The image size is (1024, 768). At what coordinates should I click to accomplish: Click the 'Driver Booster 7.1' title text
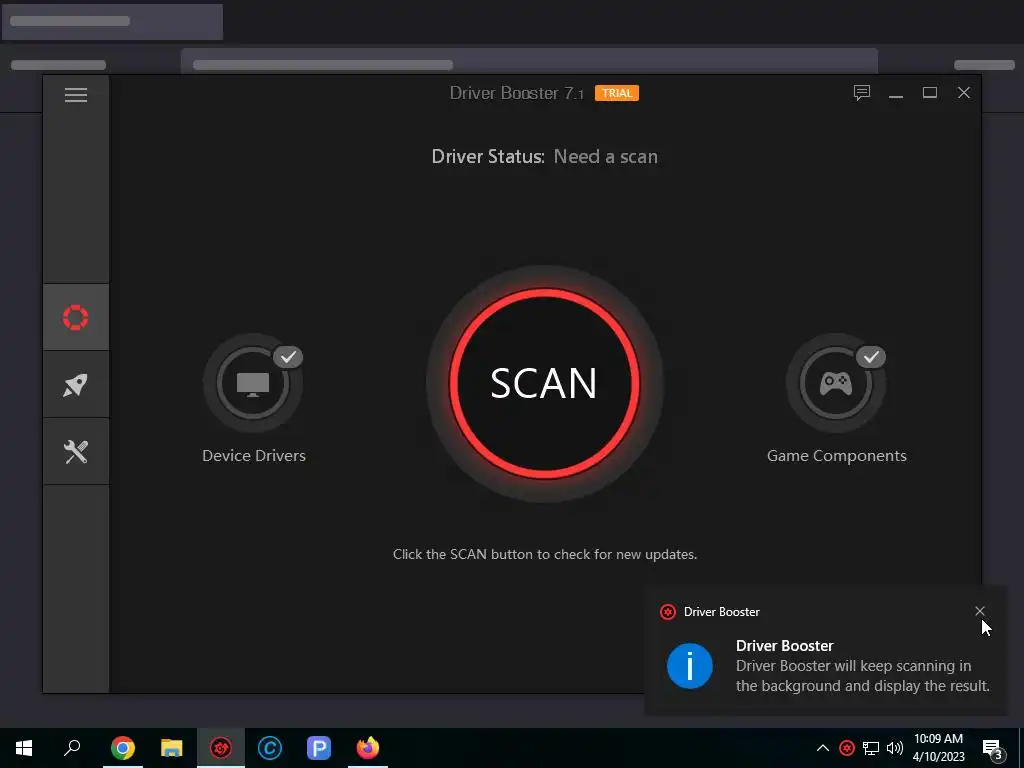(517, 93)
